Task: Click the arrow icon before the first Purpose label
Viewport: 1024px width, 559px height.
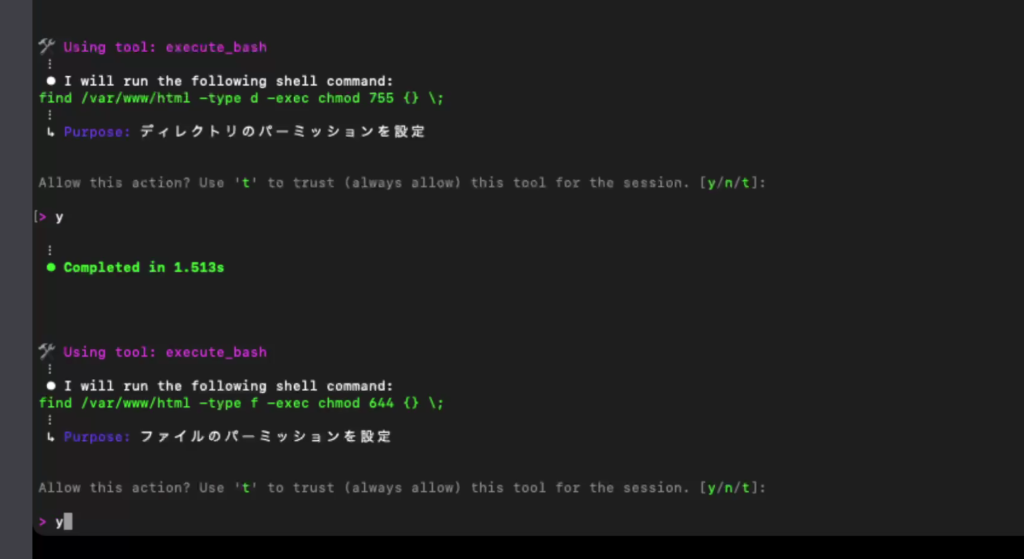Action: pos(50,132)
